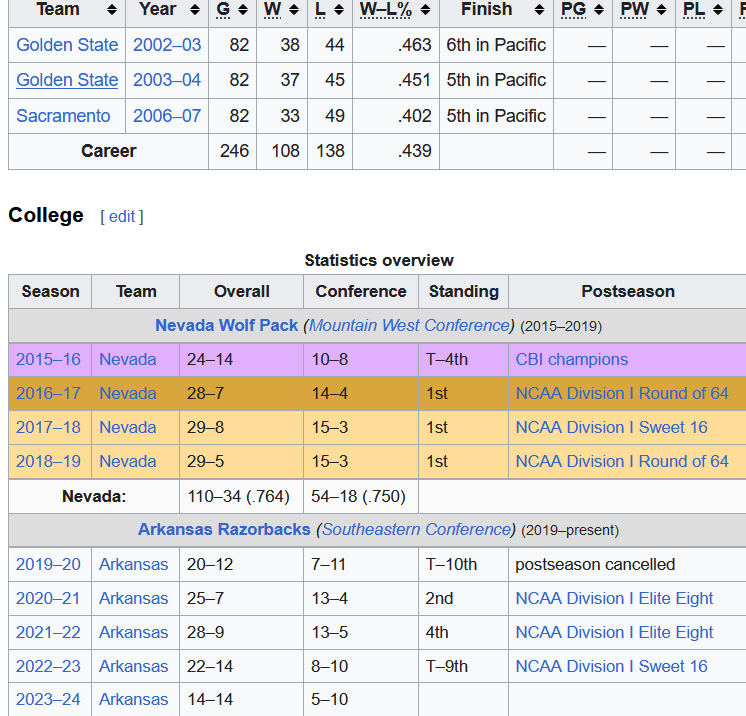Screen dimensions: 746x716
Task: Select the Statistics overview table caption
Action: click(x=379, y=261)
